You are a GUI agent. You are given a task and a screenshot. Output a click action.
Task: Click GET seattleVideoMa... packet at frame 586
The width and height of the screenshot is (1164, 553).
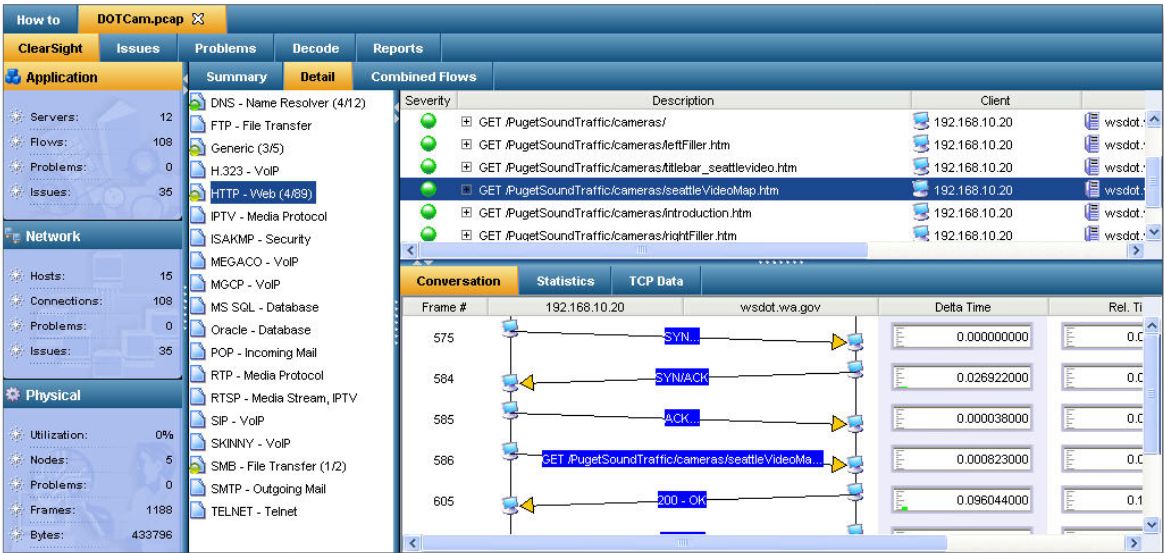click(682, 459)
